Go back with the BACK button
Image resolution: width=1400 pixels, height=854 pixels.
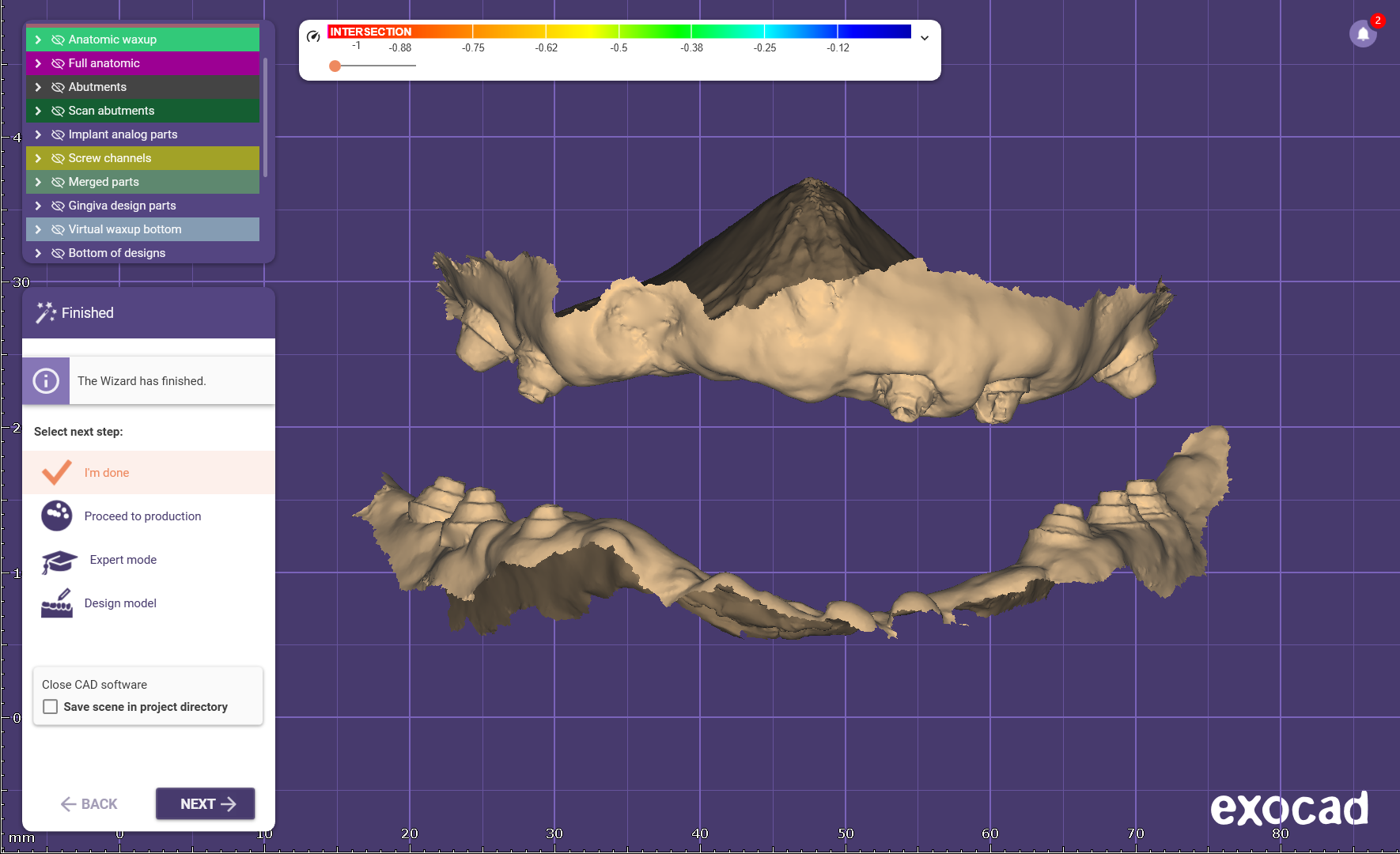(89, 804)
